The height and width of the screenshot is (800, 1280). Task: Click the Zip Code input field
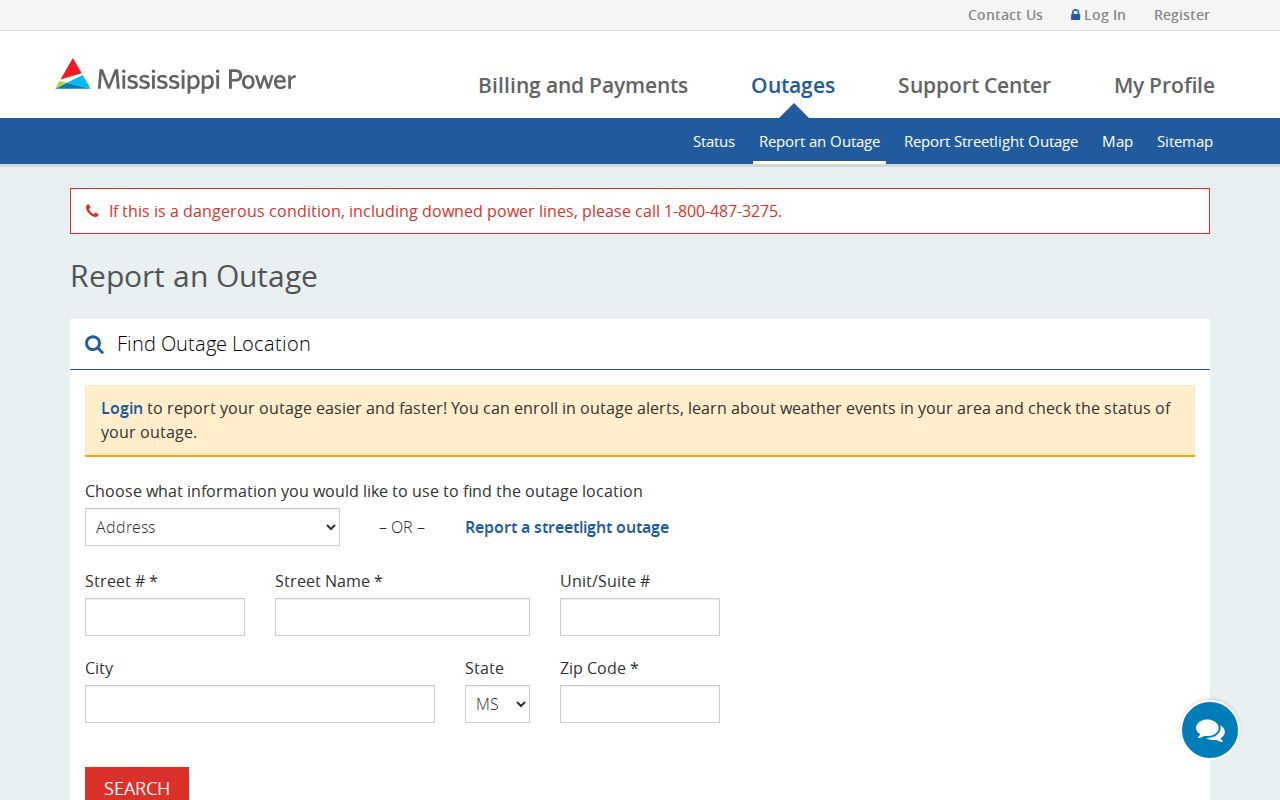pyautogui.click(x=640, y=704)
